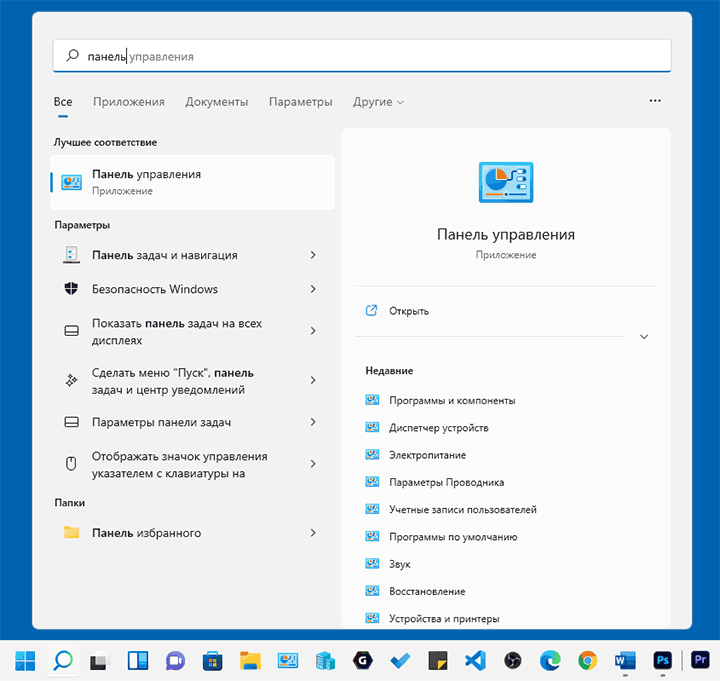Open recent item Программы по умолчанию
Viewport: 720px width, 681px height.
tap(453, 537)
